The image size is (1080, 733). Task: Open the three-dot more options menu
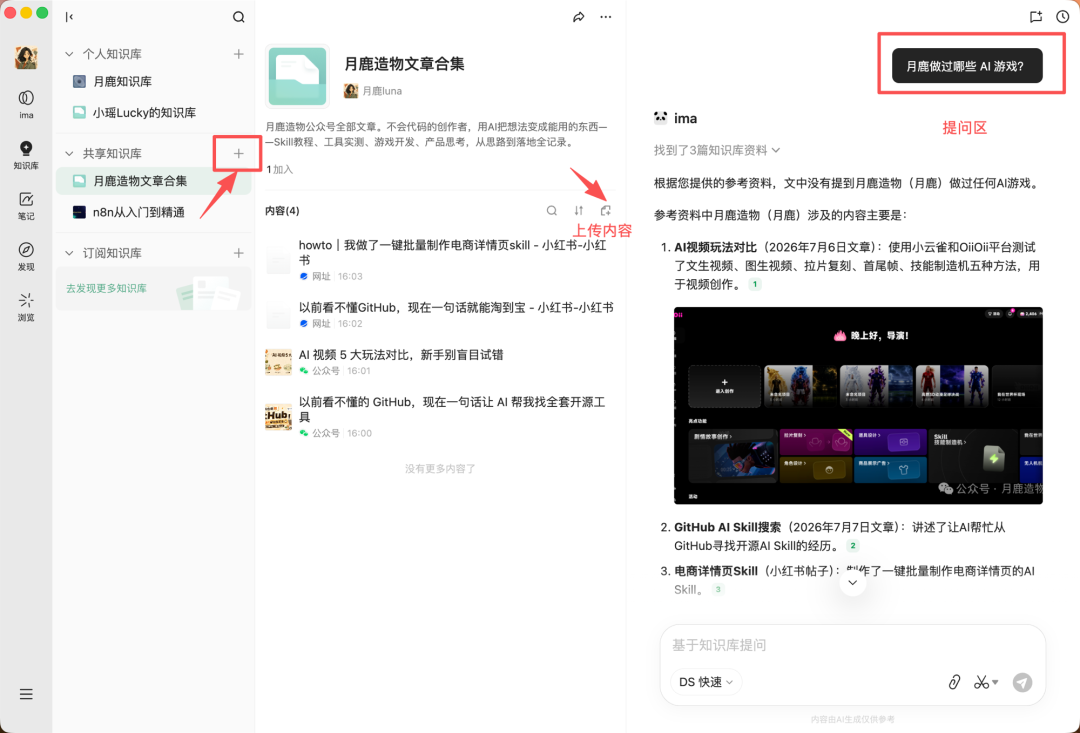pyautogui.click(x=605, y=17)
